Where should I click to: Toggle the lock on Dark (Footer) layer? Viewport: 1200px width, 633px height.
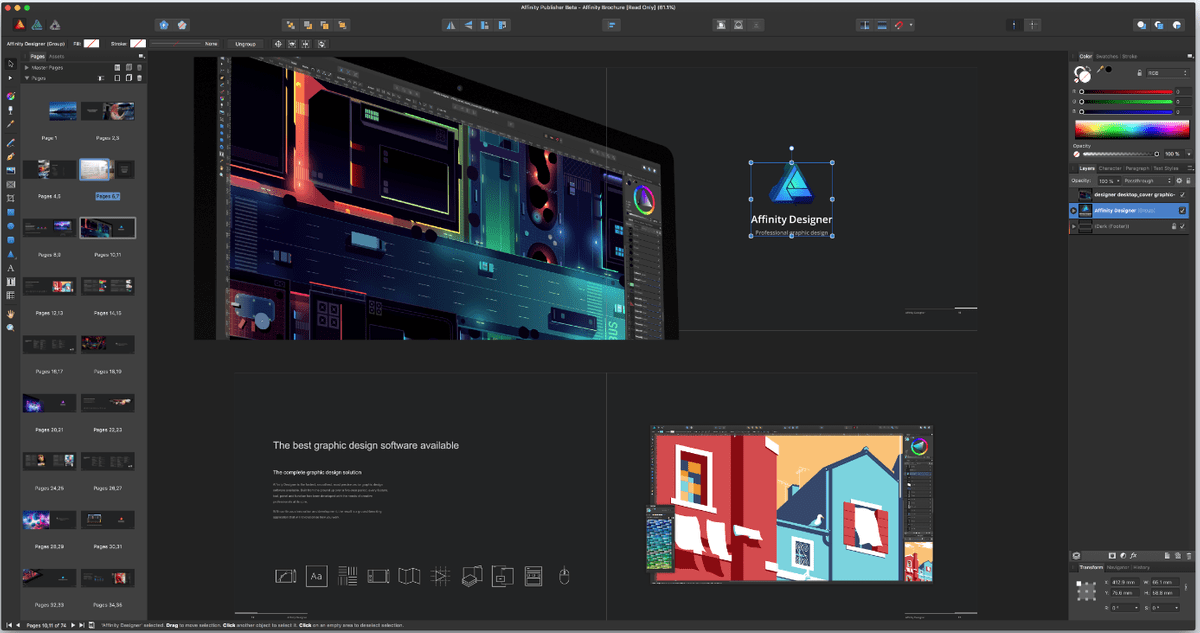1173,226
